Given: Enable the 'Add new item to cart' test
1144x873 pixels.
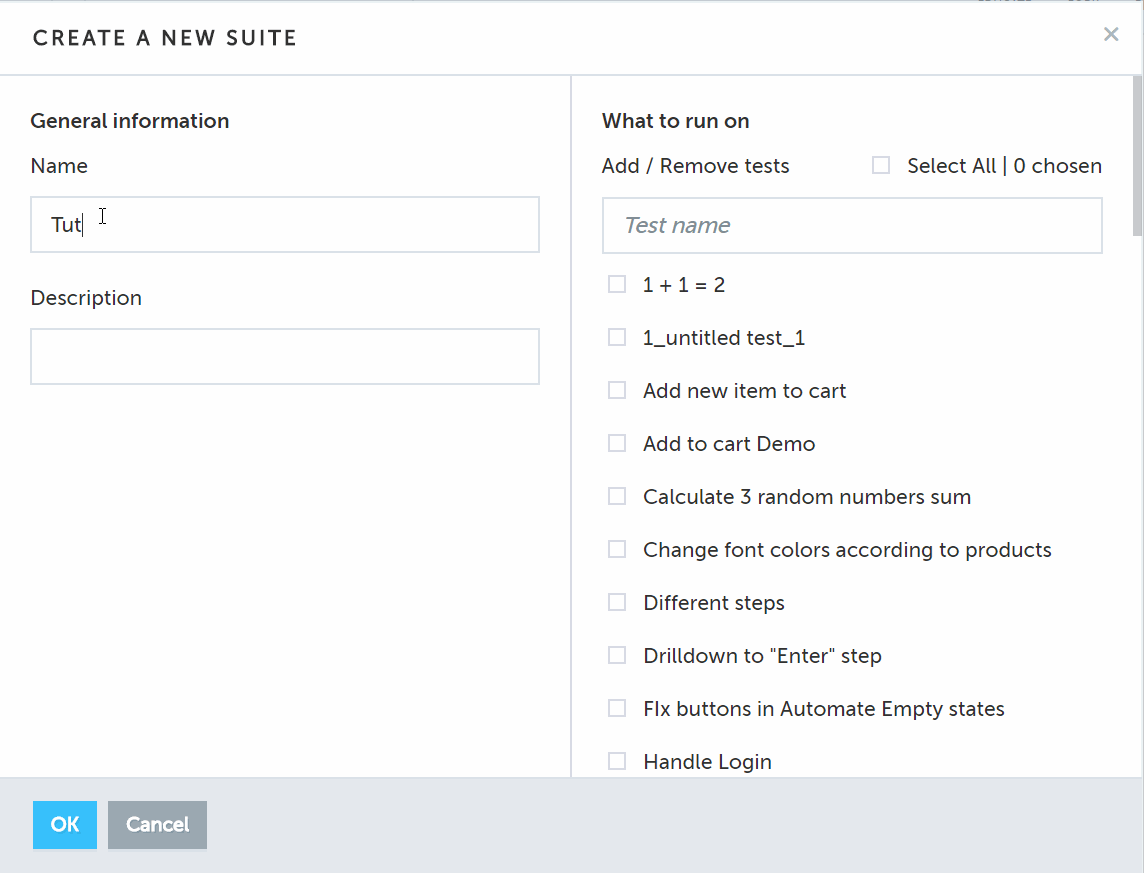Looking at the screenshot, I should click(x=617, y=391).
